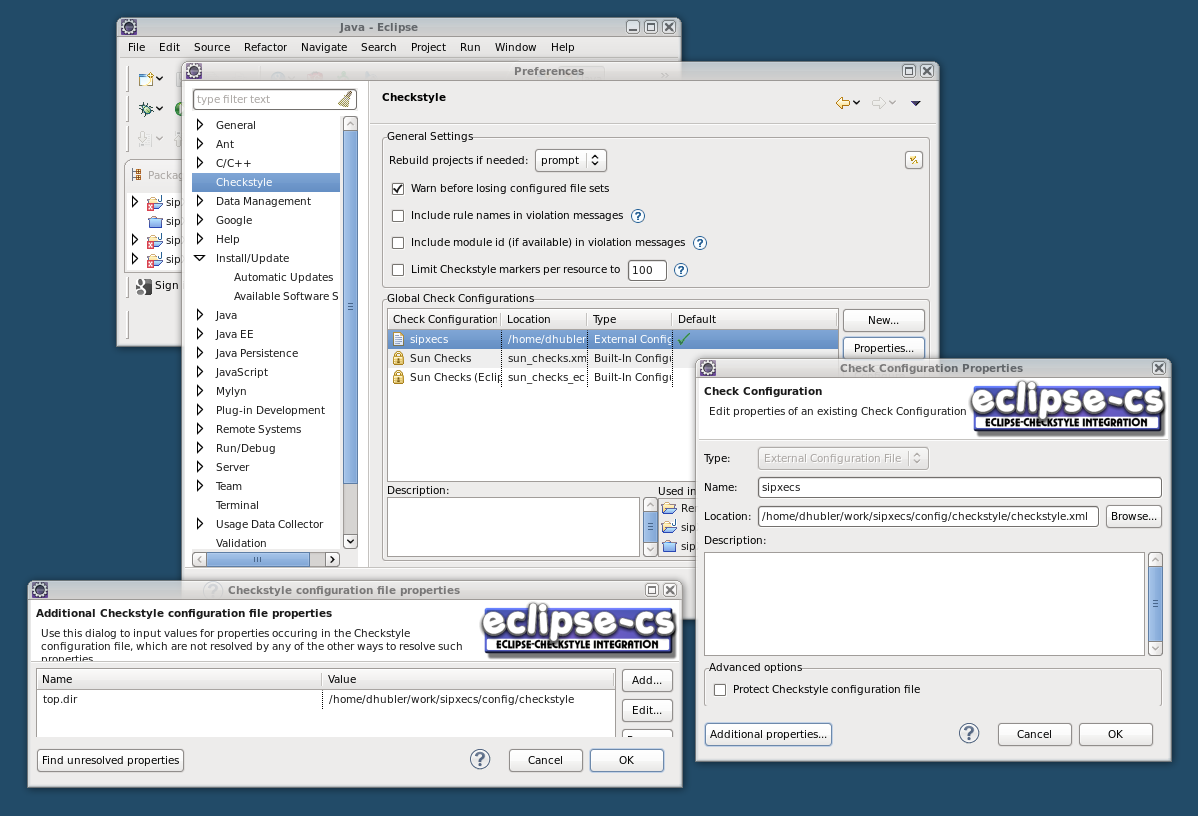Click the eclipse-cs logo in Check Configuration Properties
Viewport: 1198px width, 816px height.
point(1066,408)
